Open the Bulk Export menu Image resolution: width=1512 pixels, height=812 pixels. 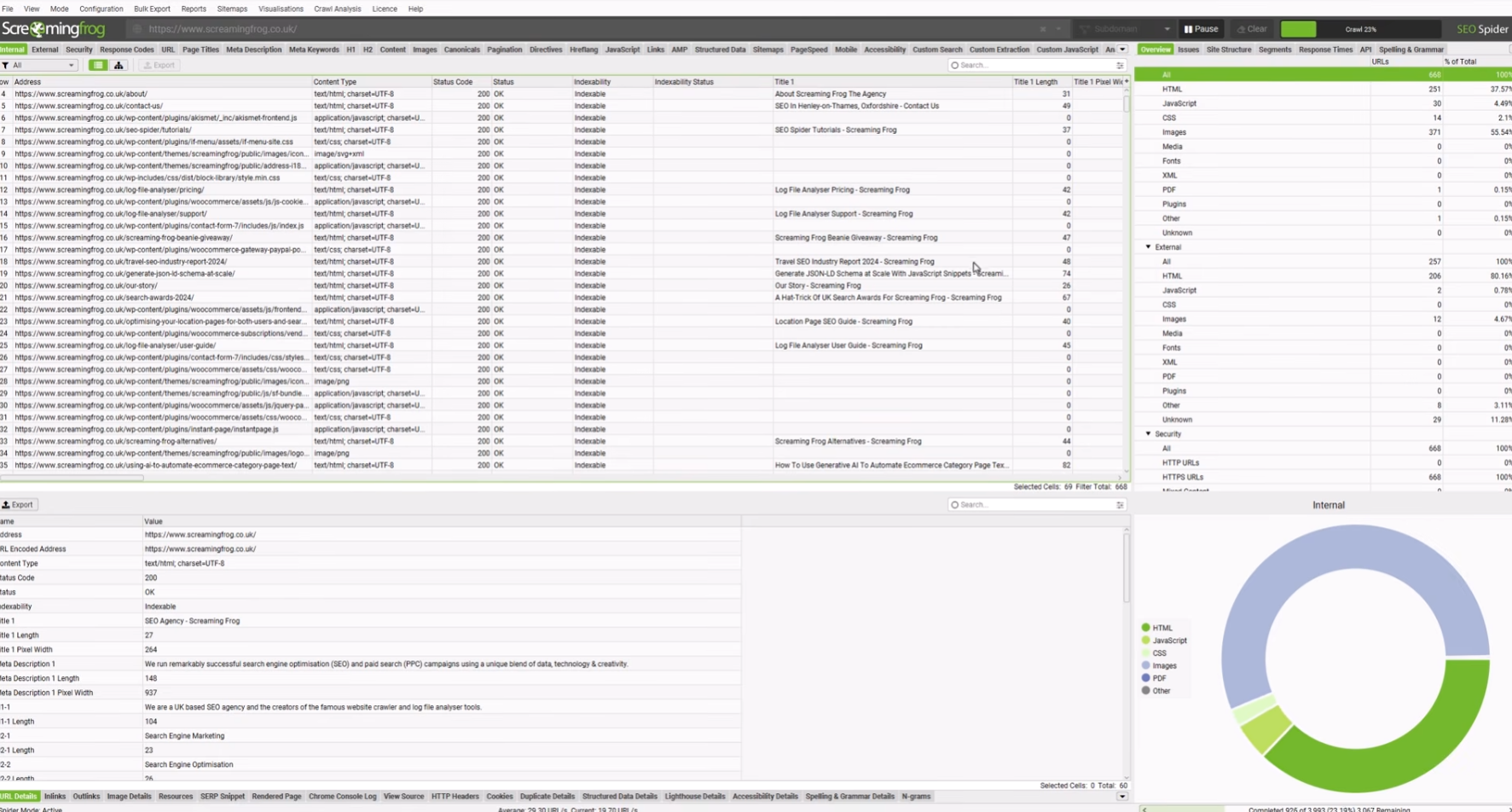(x=152, y=9)
